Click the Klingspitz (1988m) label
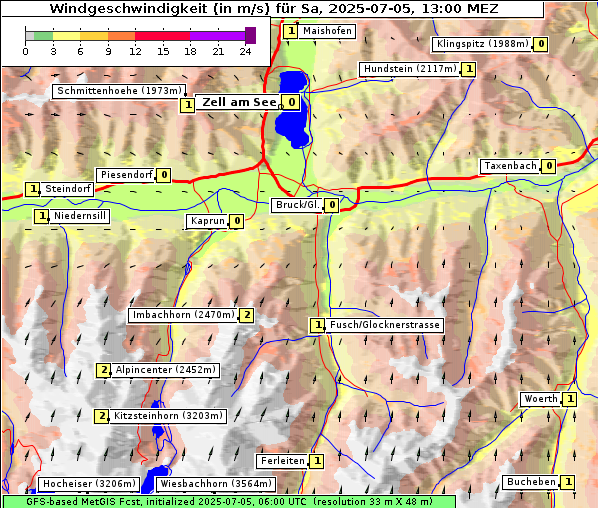This screenshot has height=508, width=598. point(482,44)
